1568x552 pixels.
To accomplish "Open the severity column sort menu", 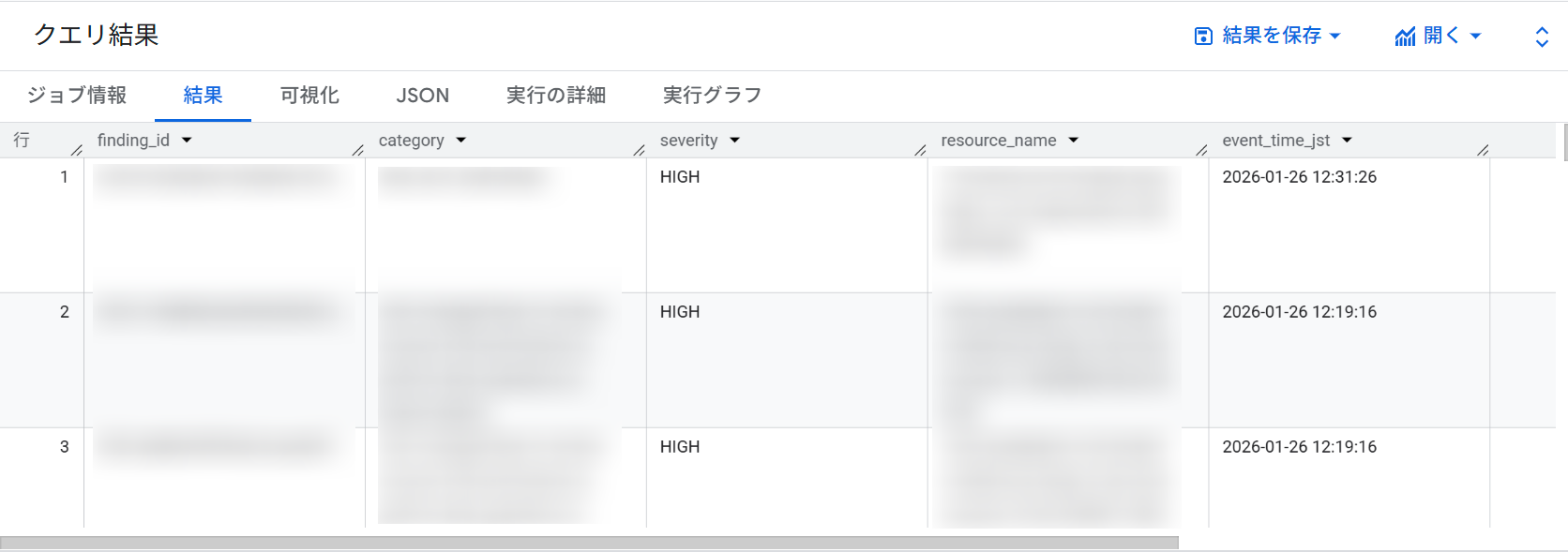I will click(x=735, y=141).
